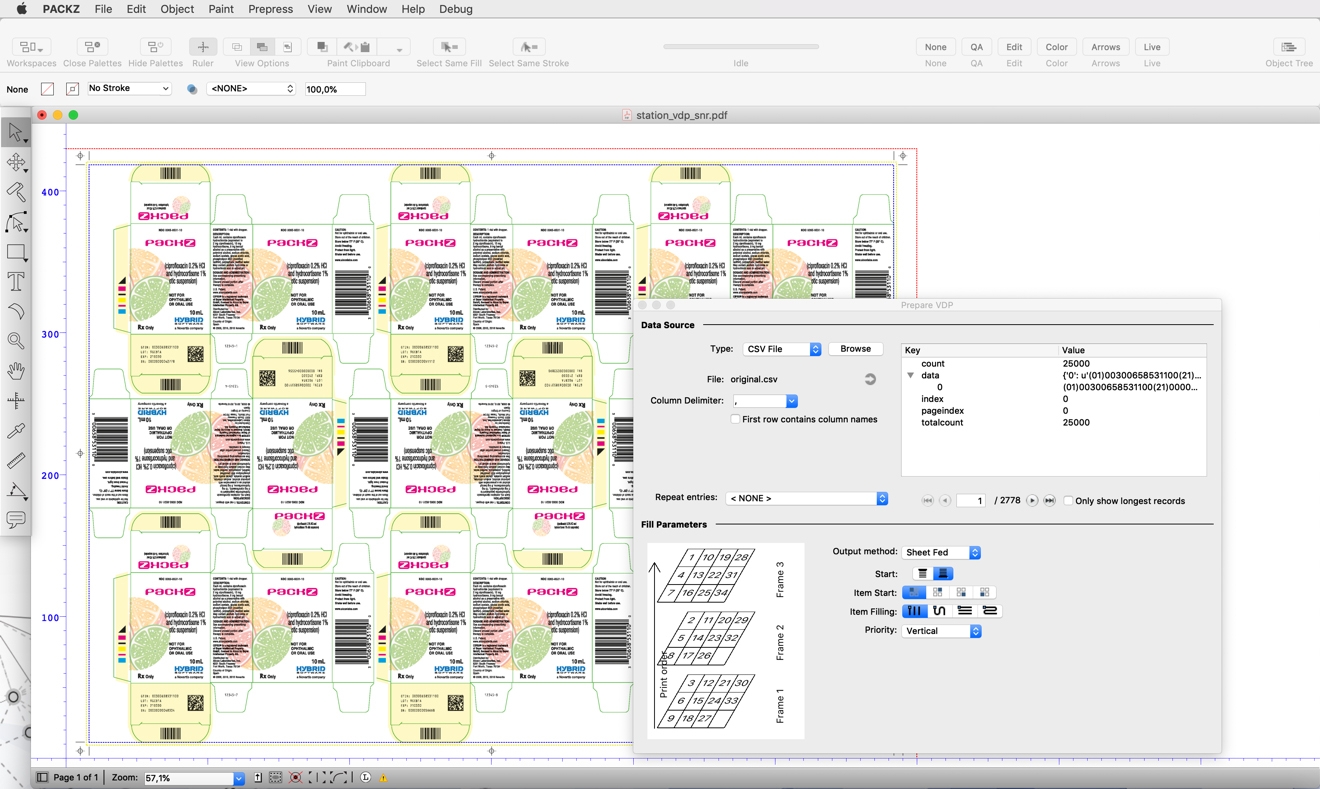This screenshot has width=1320, height=789.
Task: Set Start to top option
Action: pyautogui.click(x=922, y=574)
